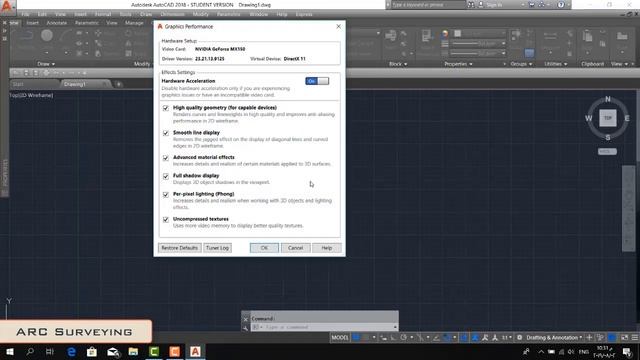Uncheck Uncompressed textures checkbox

pyautogui.click(x=166, y=220)
